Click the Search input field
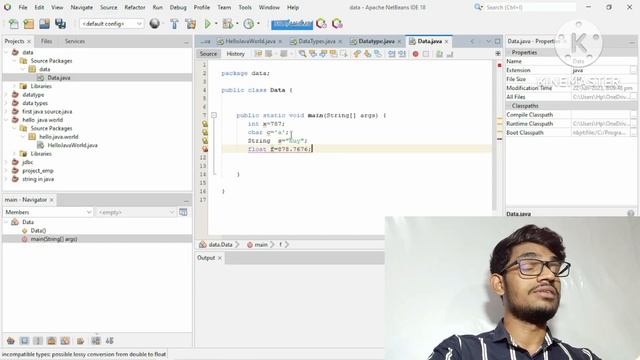Screen dimensions: 640x360 tap(530, 7)
